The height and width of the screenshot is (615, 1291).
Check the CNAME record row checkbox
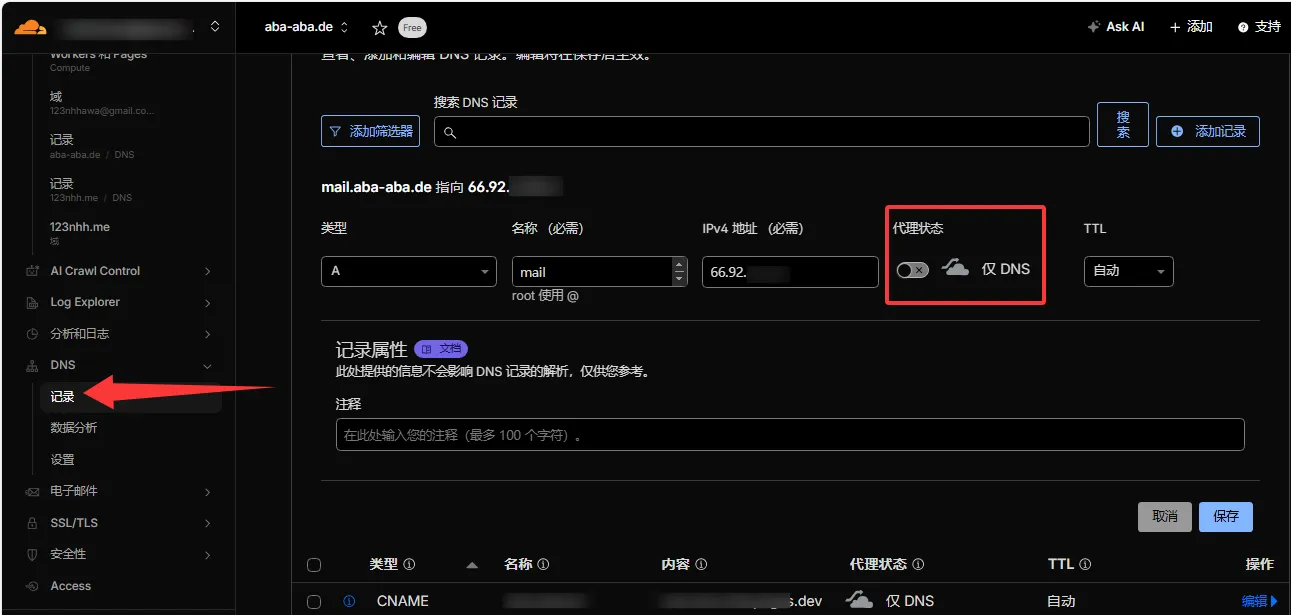(x=313, y=601)
